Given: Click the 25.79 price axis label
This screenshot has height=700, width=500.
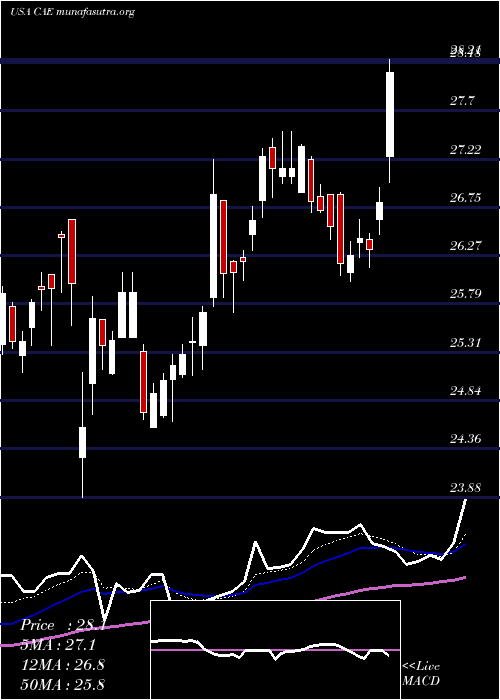Looking at the screenshot, I should (x=465, y=294).
